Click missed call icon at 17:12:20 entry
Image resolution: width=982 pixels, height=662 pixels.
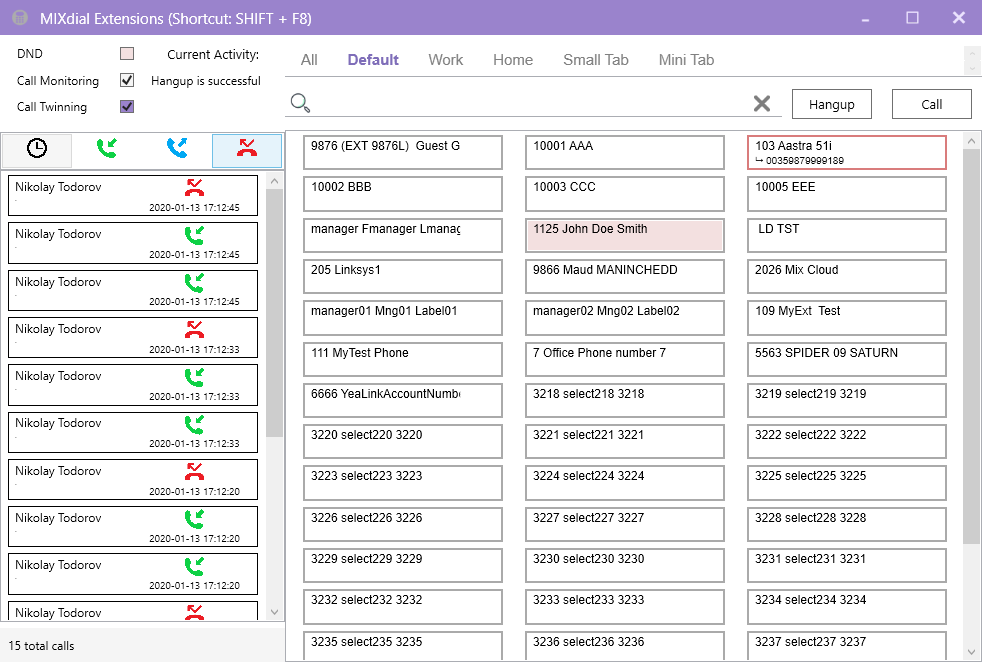coord(195,471)
